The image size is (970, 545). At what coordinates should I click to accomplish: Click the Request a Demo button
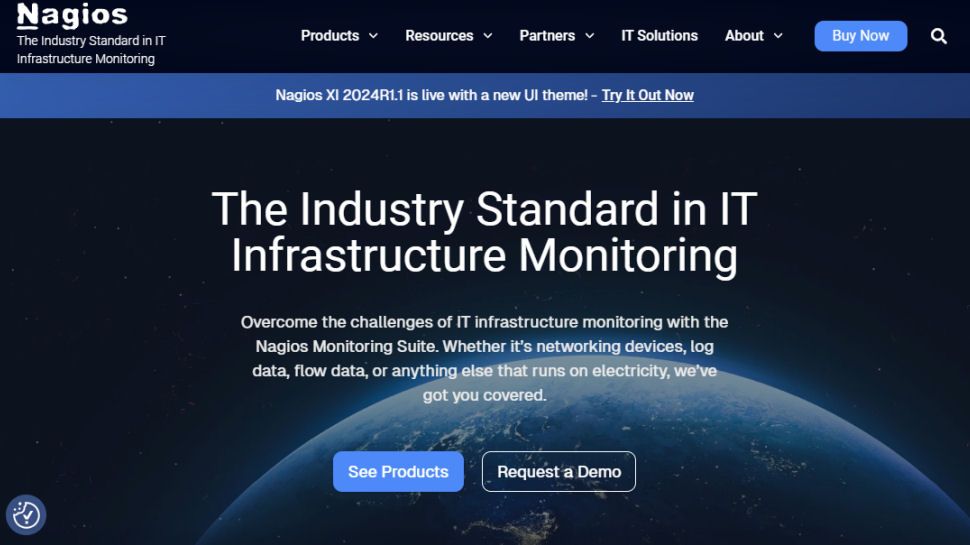[559, 471]
